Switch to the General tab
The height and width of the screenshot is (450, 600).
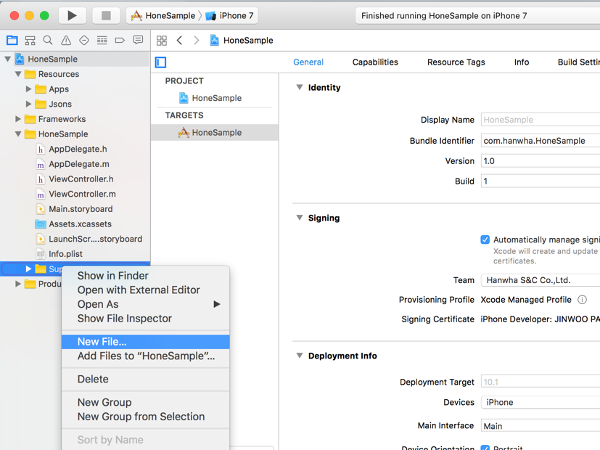[x=308, y=62]
